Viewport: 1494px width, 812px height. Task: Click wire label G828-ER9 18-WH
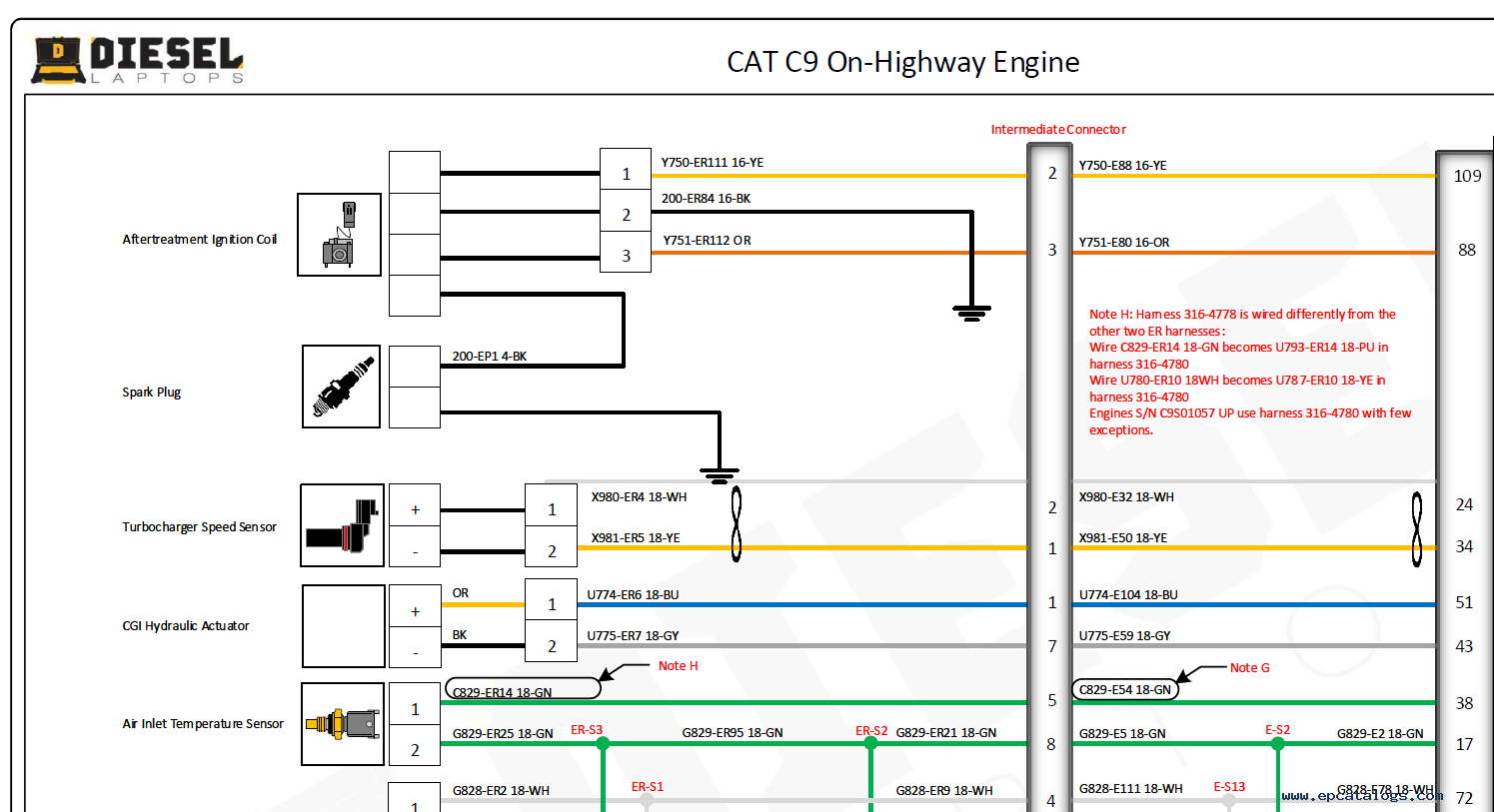tap(944, 790)
